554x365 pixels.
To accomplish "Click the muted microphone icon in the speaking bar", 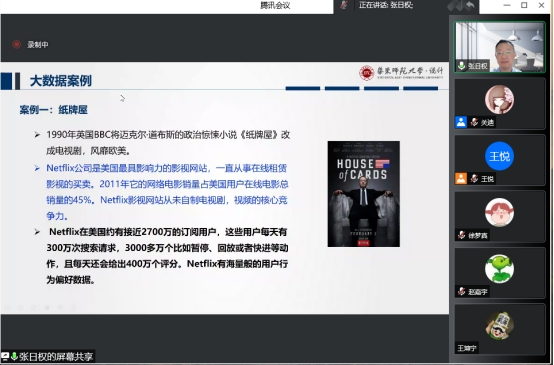I will point(343,5).
